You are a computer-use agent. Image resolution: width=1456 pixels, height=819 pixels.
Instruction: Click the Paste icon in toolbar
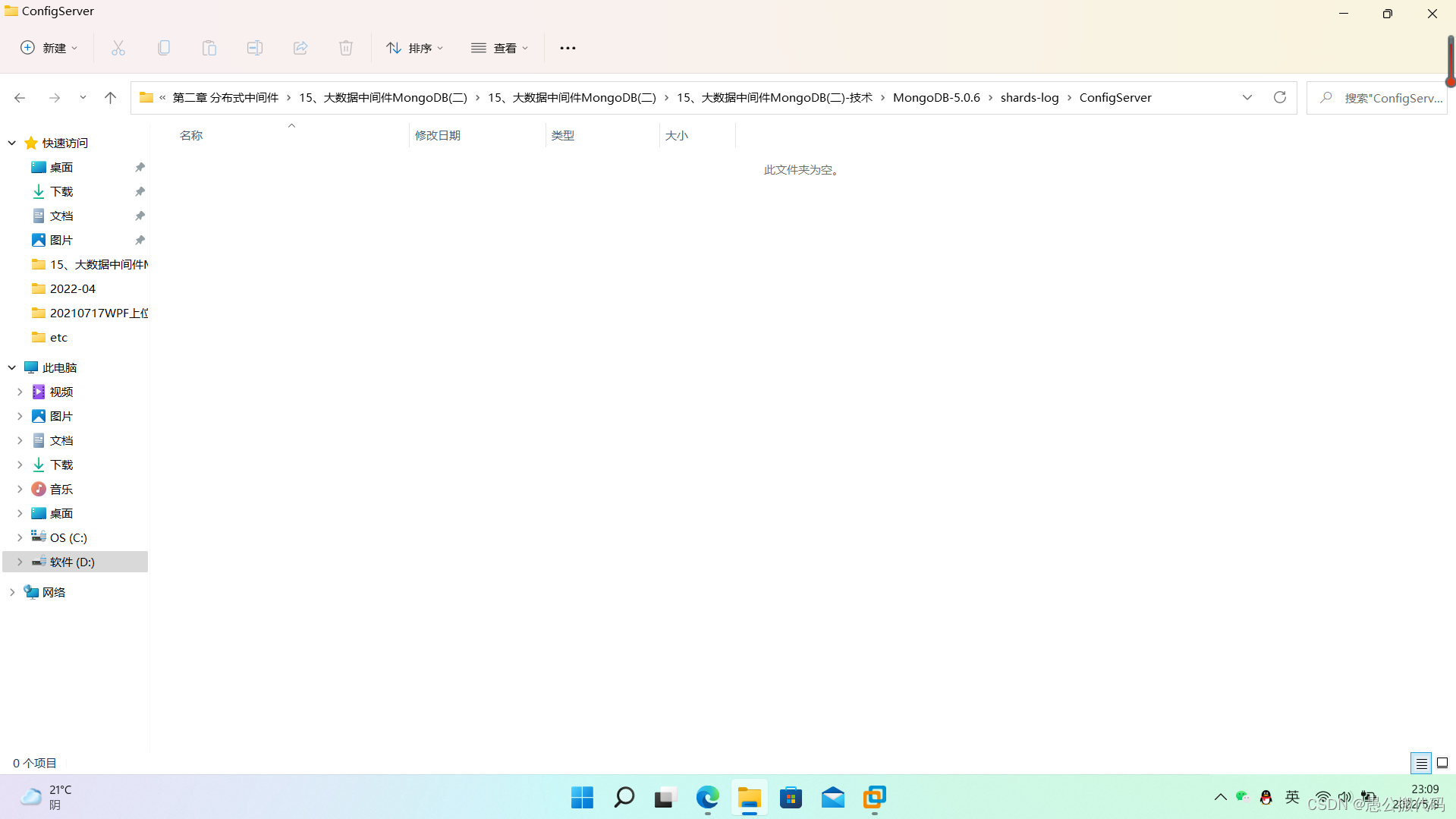tap(209, 47)
